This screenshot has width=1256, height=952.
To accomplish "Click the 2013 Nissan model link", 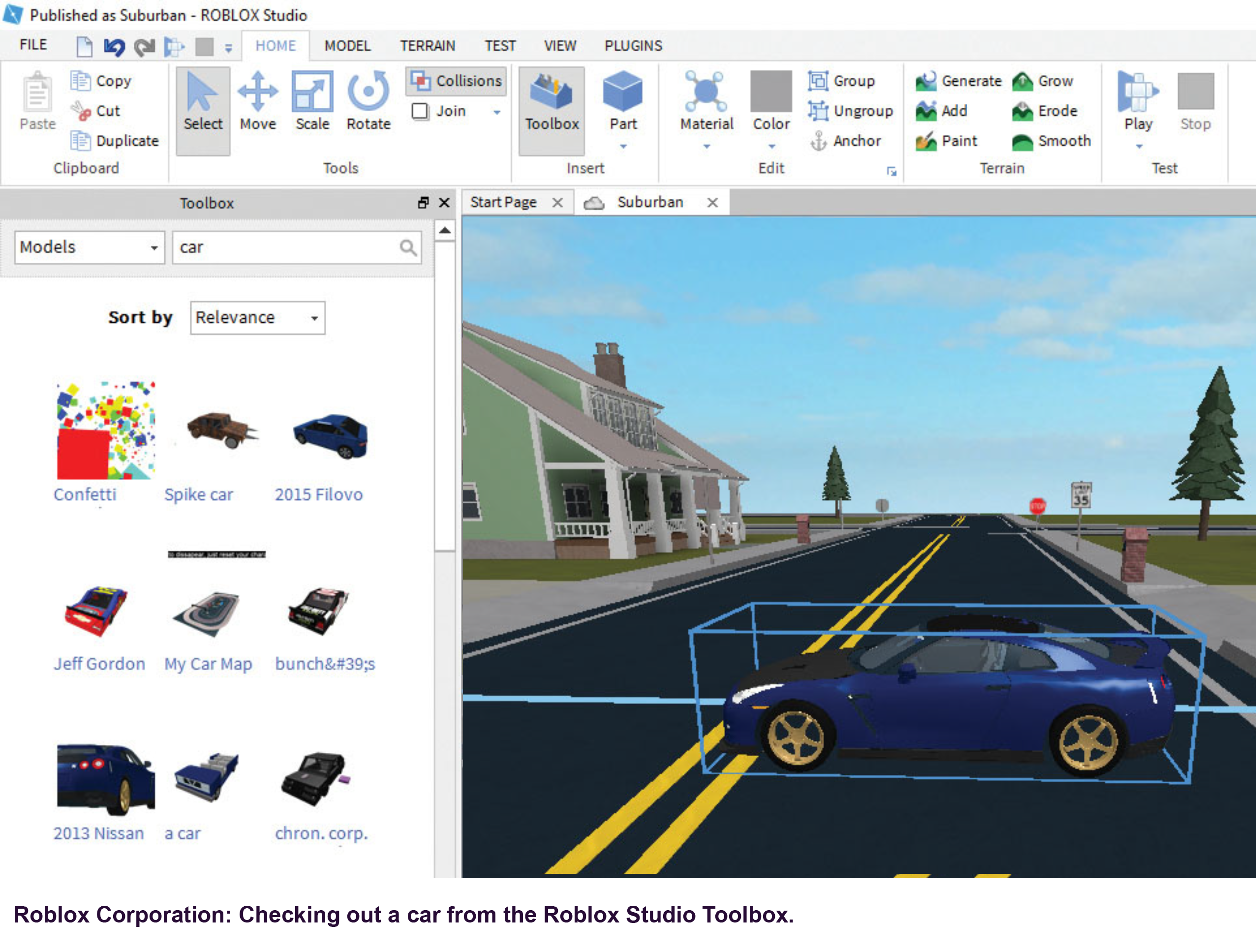I will (98, 833).
